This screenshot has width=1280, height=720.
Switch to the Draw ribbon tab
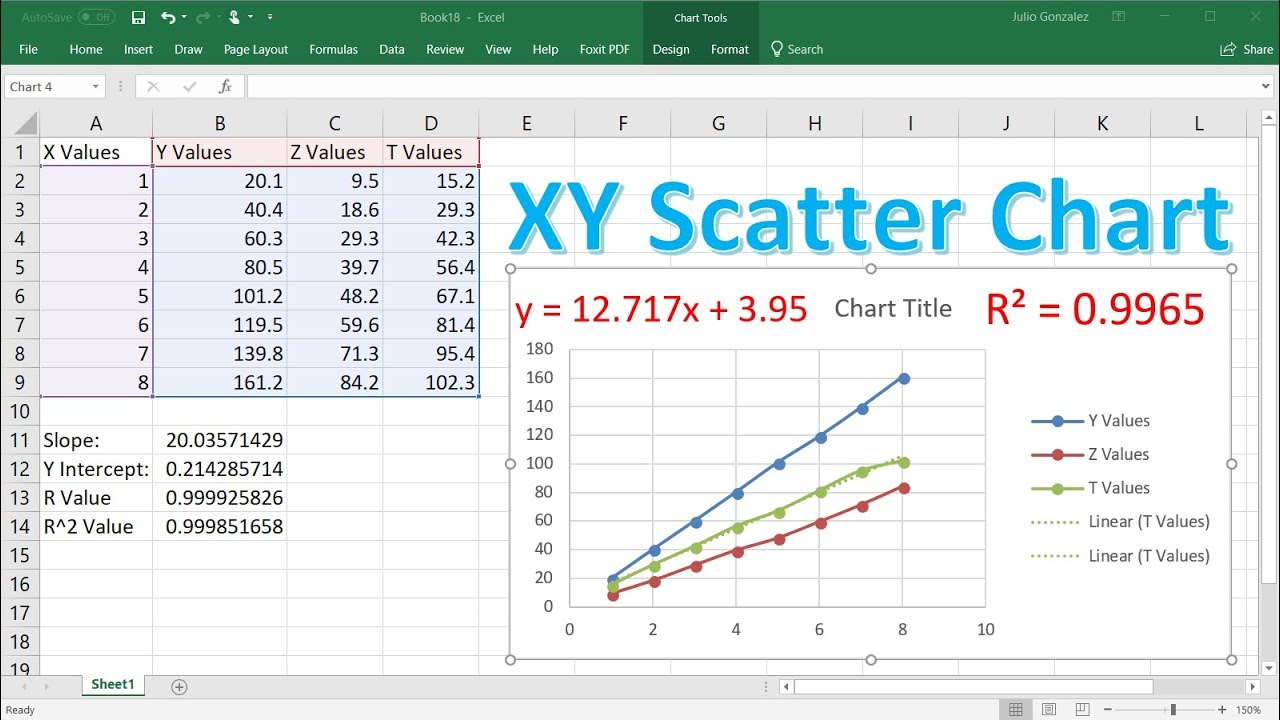point(188,49)
